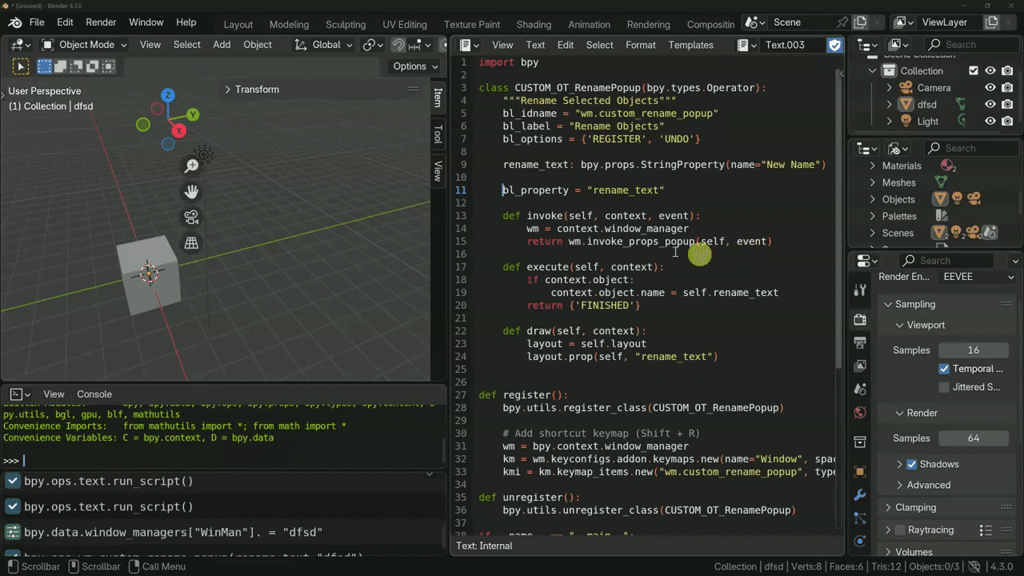
Task: Toggle the Temporal reprojection checkbox
Action: tap(944, 369)
